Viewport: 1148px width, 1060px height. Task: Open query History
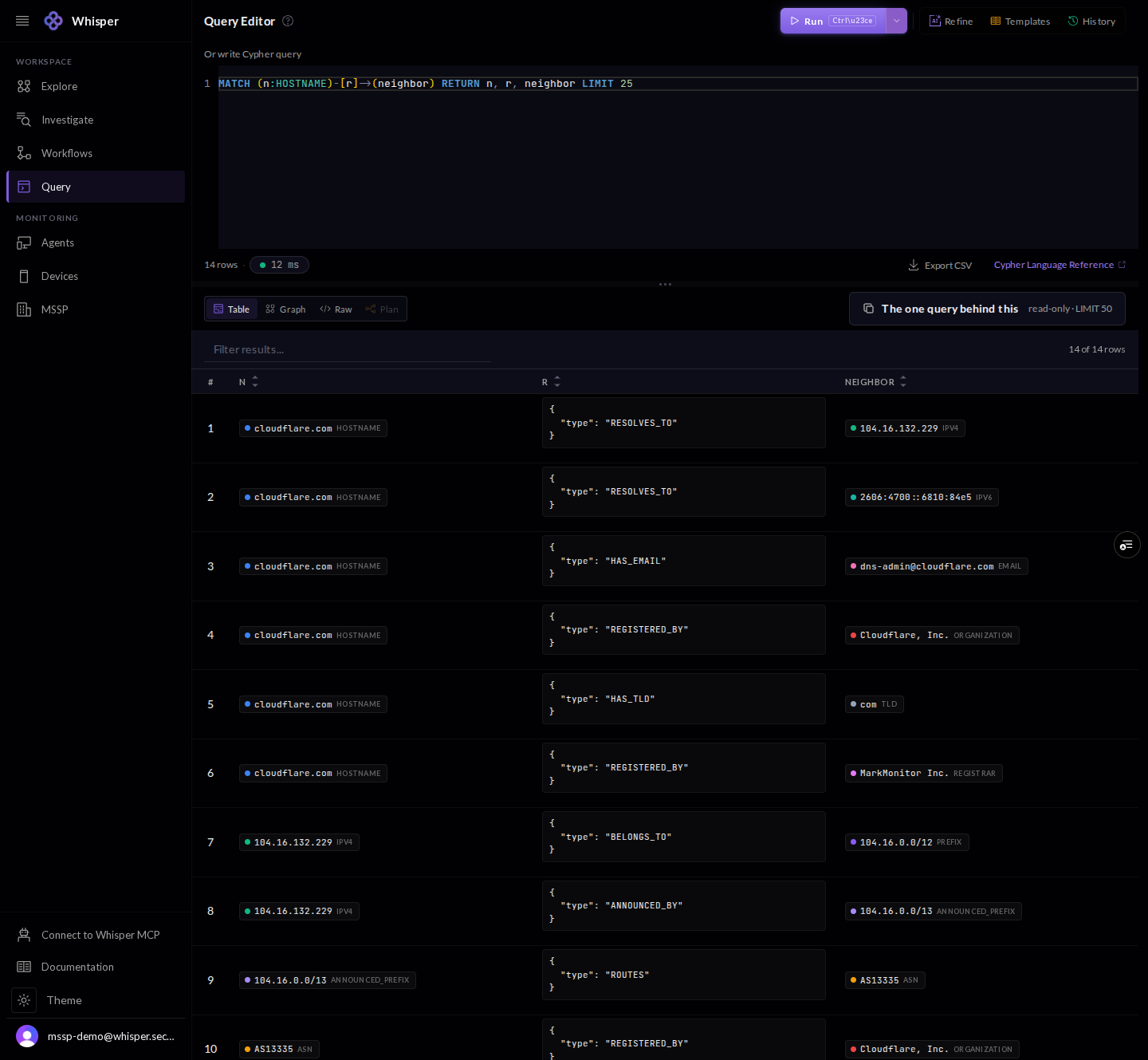point(1091,22)
